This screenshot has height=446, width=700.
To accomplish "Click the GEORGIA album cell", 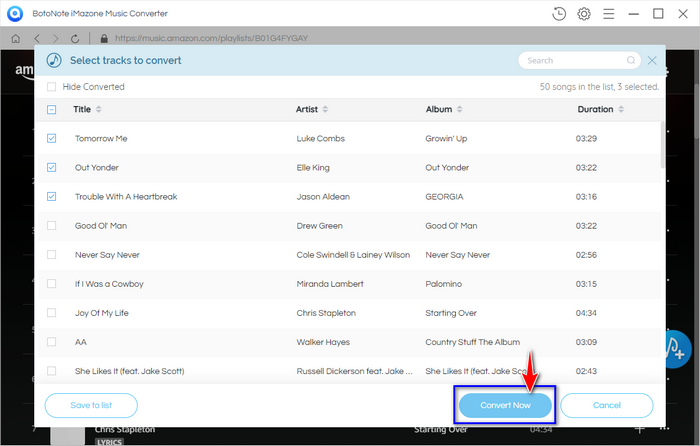I will [444, 196].
